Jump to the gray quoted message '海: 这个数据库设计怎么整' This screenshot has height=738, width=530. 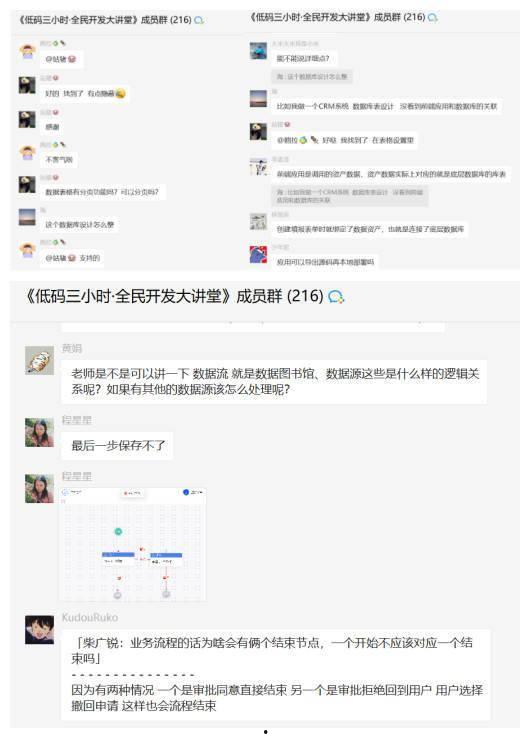click(312, 76)
